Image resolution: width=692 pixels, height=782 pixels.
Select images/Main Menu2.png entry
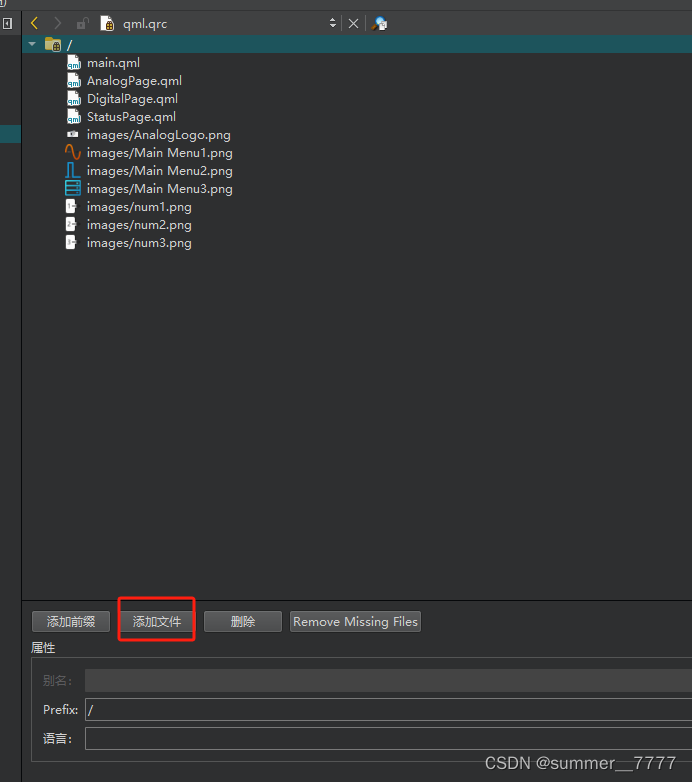click(x=160, y=171)
